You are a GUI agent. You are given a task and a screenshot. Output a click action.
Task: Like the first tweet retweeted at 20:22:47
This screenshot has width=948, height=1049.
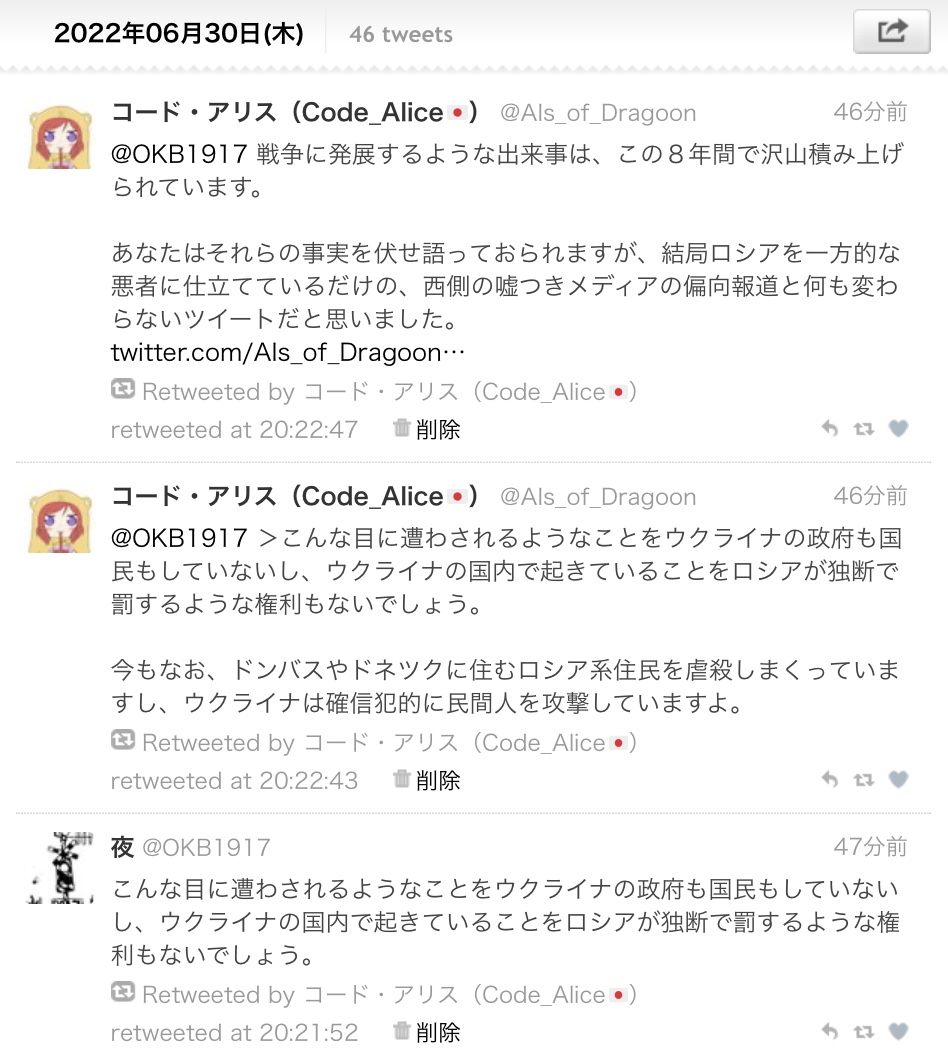click(x=898, y=428)
